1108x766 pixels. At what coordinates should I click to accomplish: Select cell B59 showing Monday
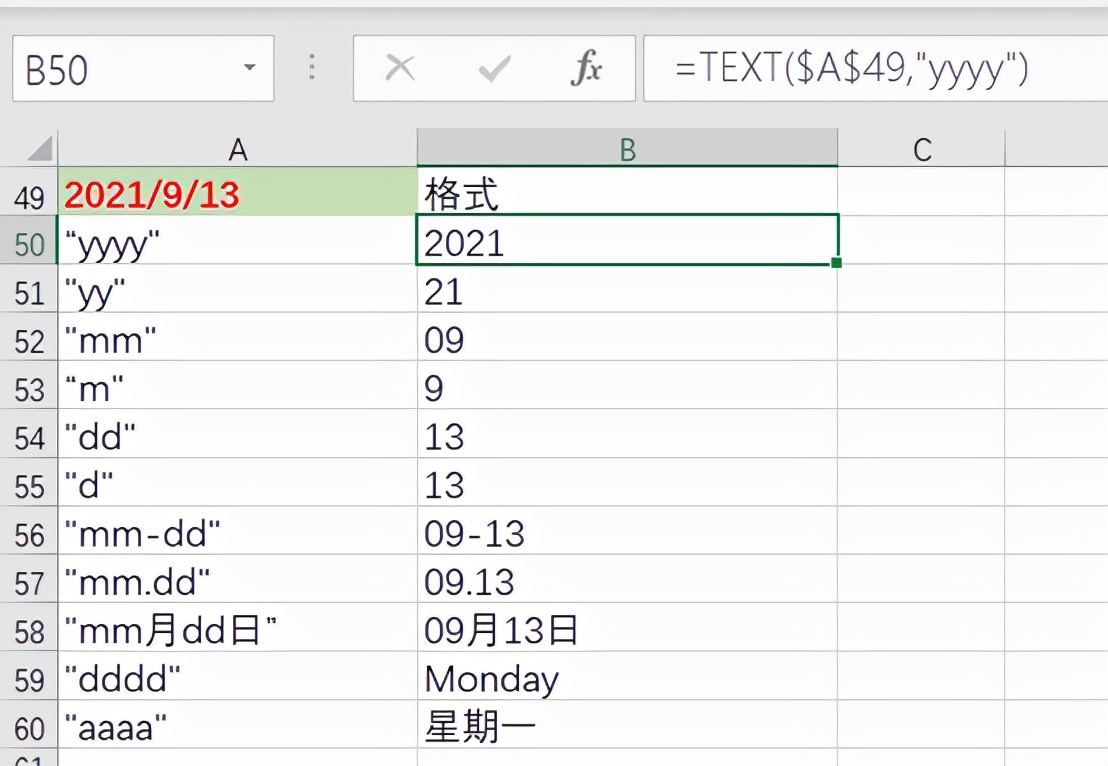[x=627, y=679]
